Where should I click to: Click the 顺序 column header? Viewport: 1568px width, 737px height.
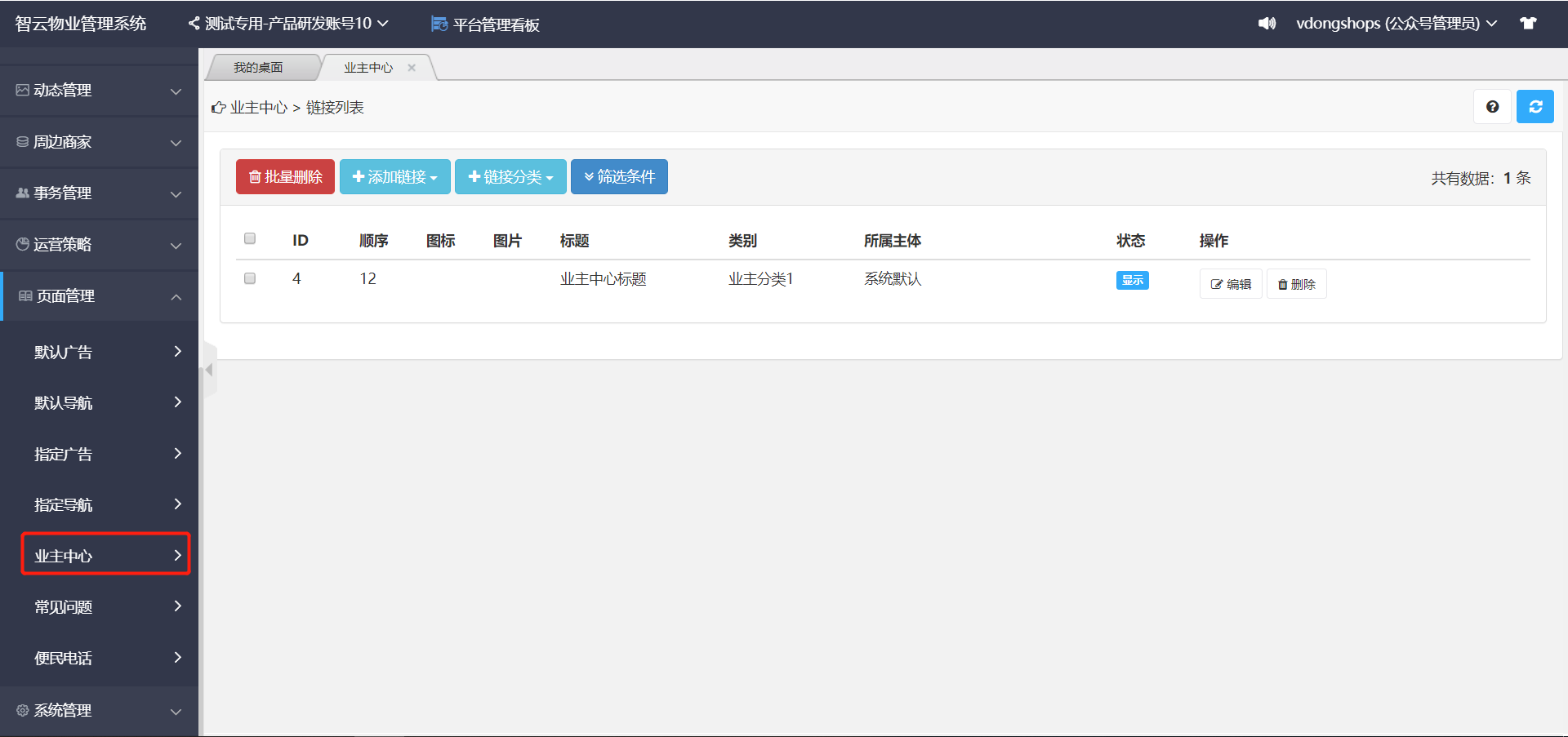[x=374, y=241]
